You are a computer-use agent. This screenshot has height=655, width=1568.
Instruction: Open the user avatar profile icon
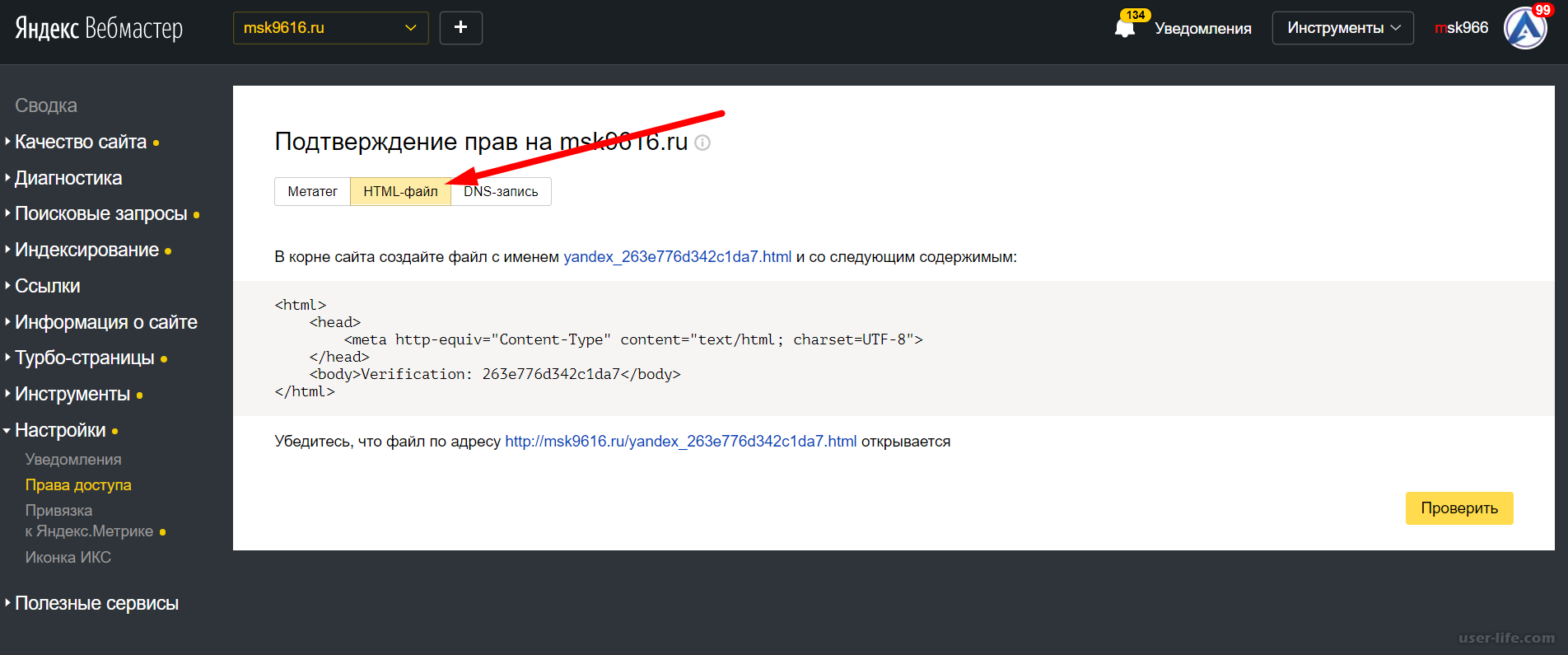1525,29
